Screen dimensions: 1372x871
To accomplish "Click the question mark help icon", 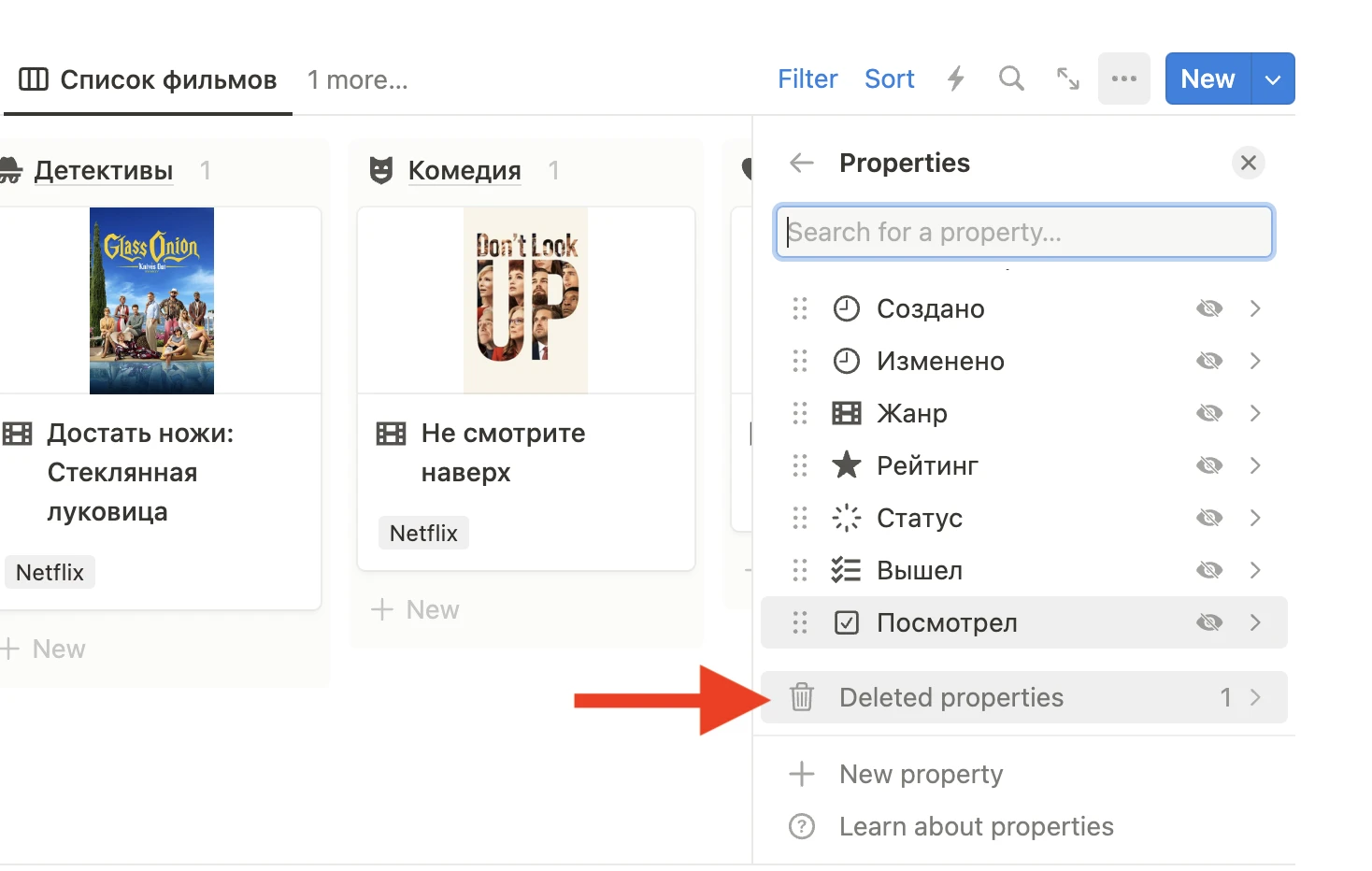I will coord(801,826).
